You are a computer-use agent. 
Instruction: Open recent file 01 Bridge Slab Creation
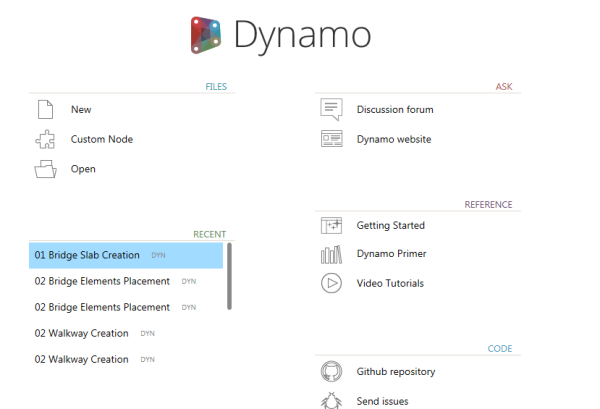click(126, 255)
